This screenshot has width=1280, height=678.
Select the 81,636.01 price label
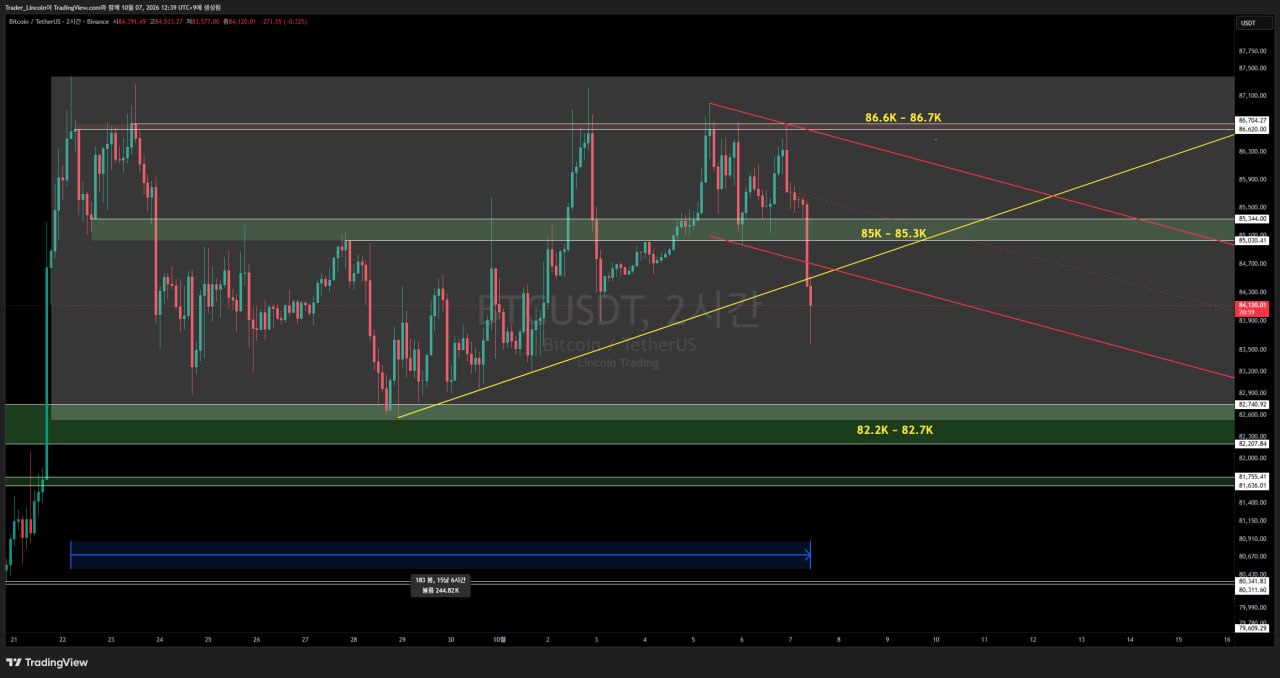1252,486
